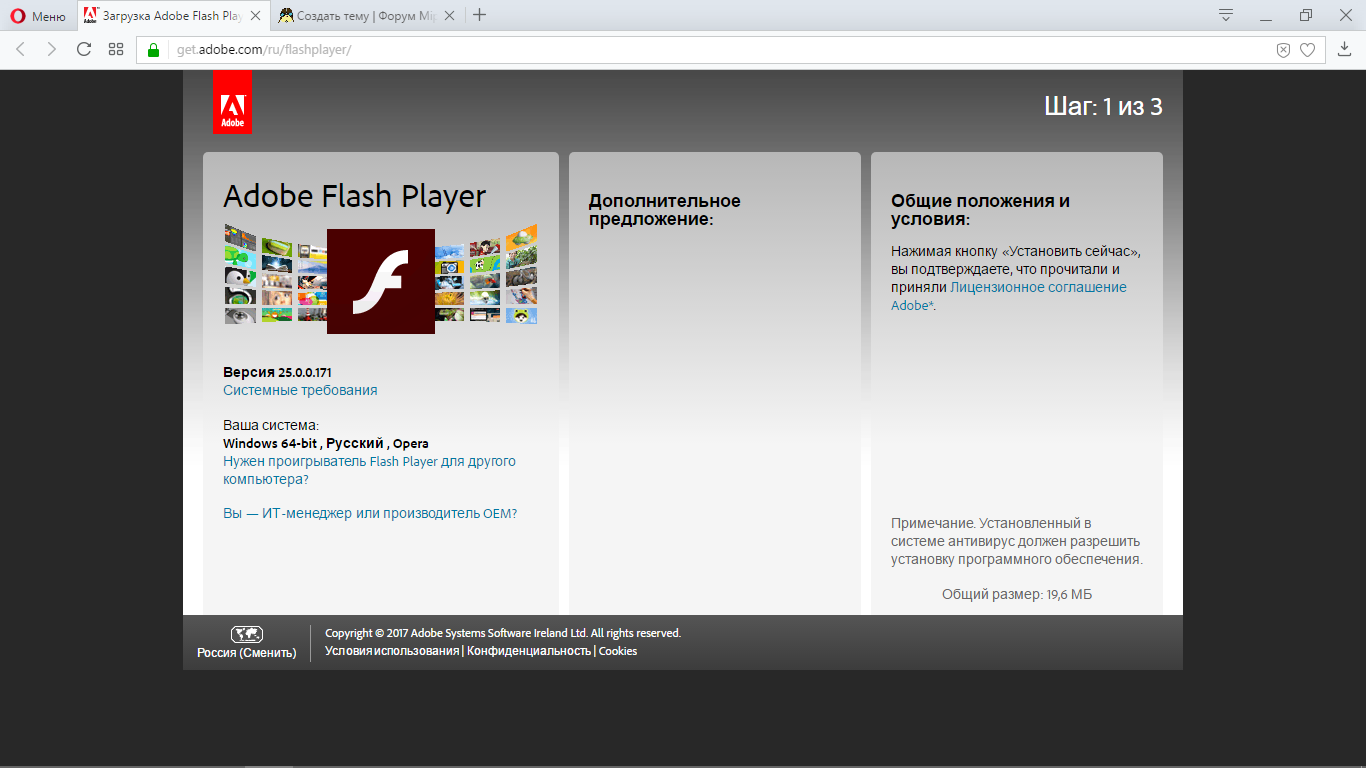Click the Дополнительное предложение heading
This screenshot has height=768, width=1366.
pos(665,210)
